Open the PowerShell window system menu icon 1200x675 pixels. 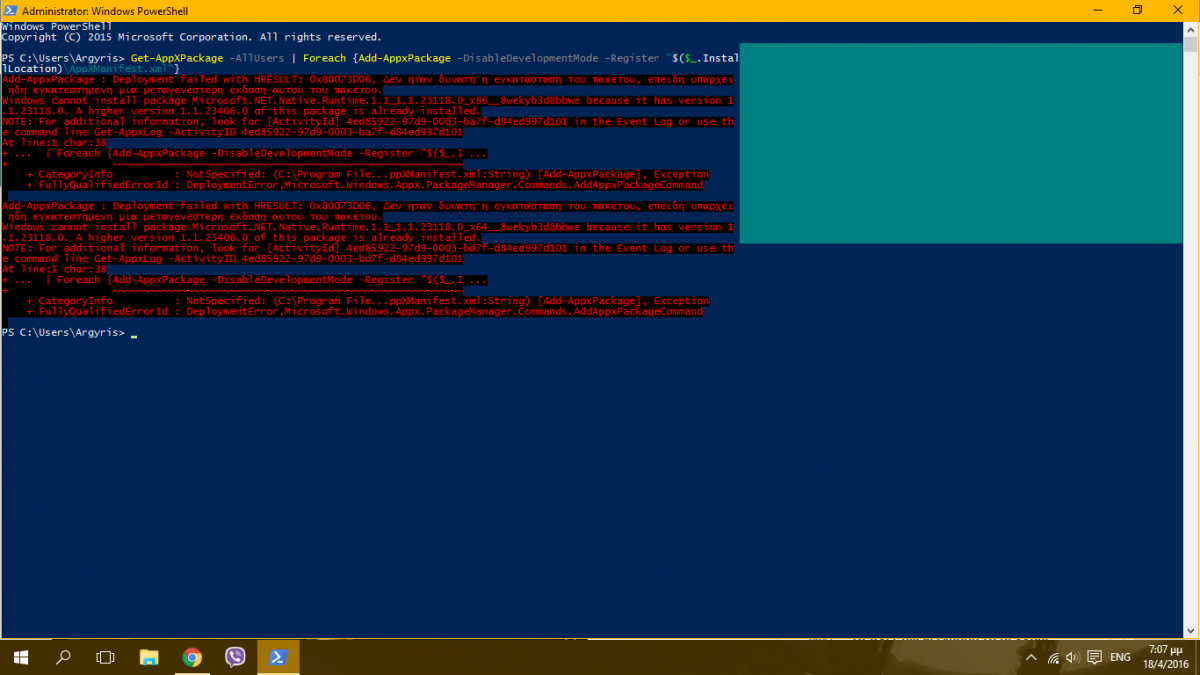(11, 10)
